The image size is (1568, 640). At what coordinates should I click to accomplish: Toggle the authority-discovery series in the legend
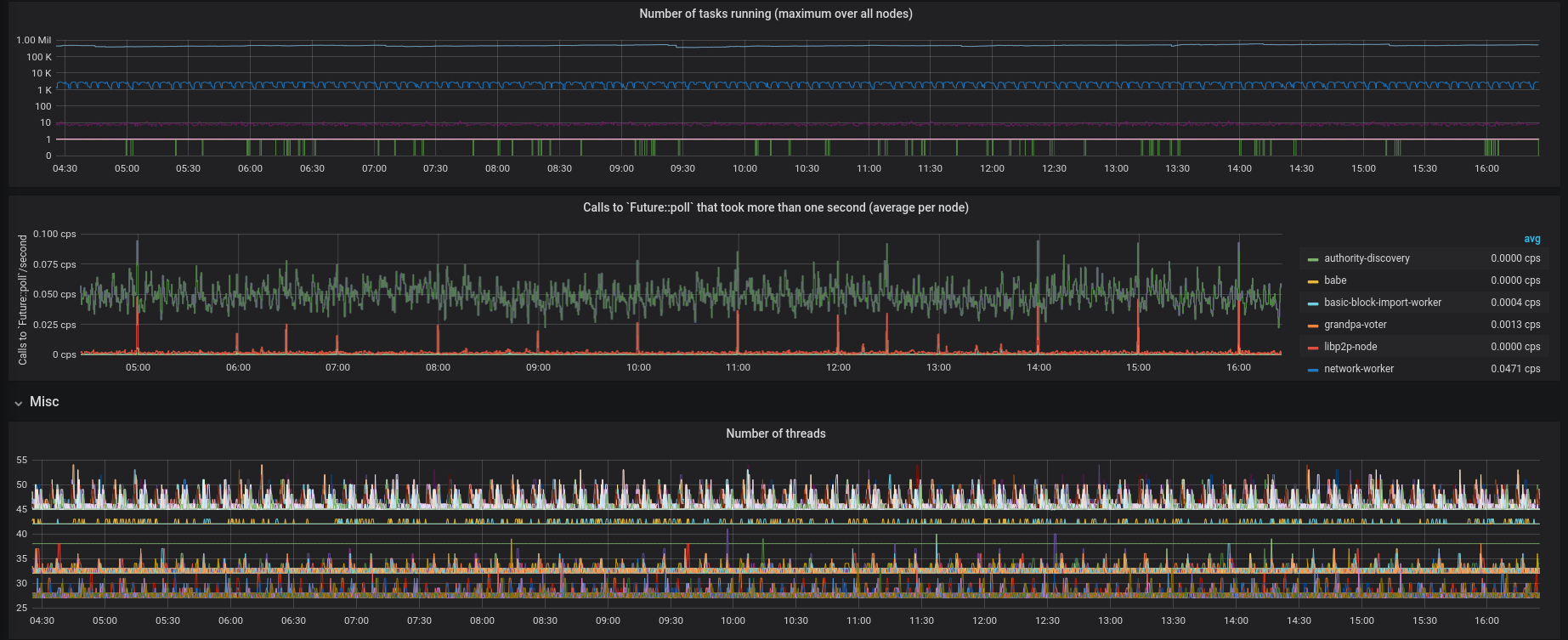(x=1367, y=258)
